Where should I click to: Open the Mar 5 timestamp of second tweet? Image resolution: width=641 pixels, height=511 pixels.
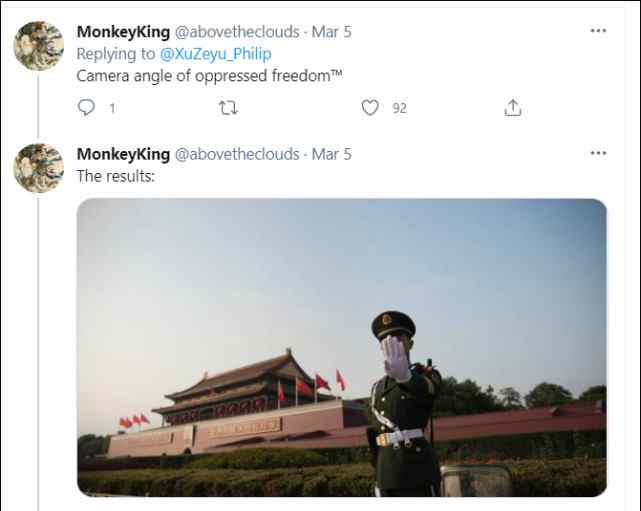[332, 154]
